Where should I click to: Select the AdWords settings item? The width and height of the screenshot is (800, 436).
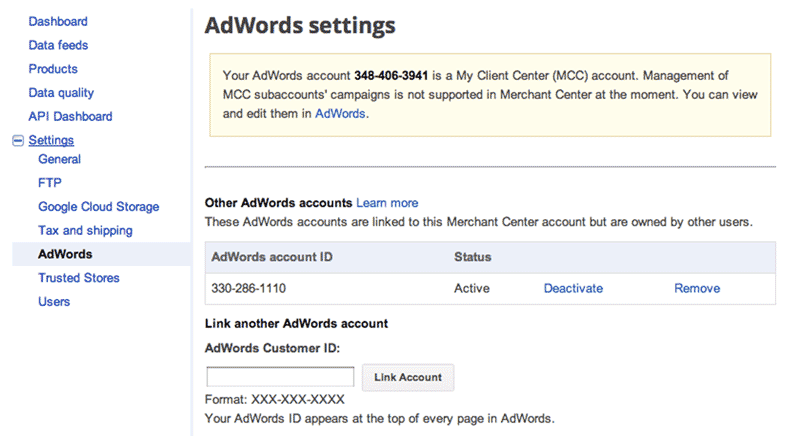click(65, 254)
